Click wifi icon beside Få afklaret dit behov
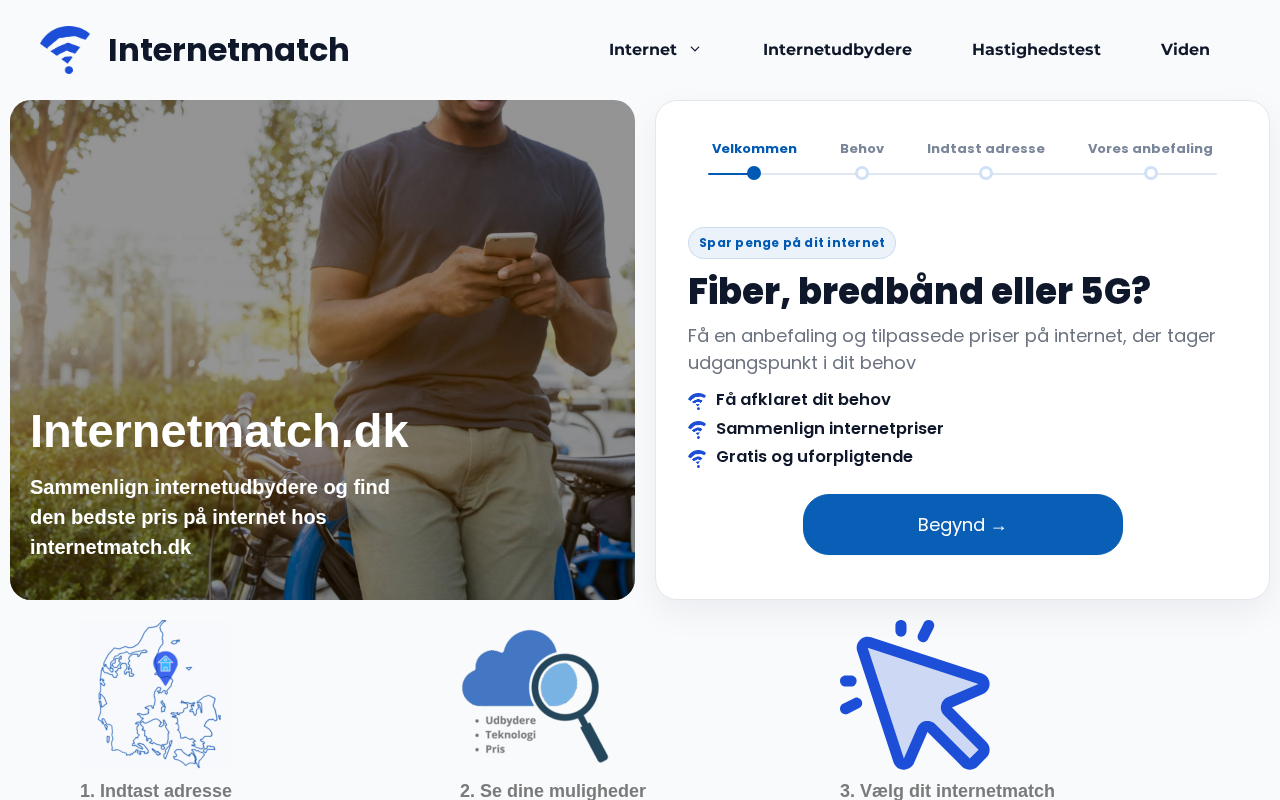 [x=697, y=400]
